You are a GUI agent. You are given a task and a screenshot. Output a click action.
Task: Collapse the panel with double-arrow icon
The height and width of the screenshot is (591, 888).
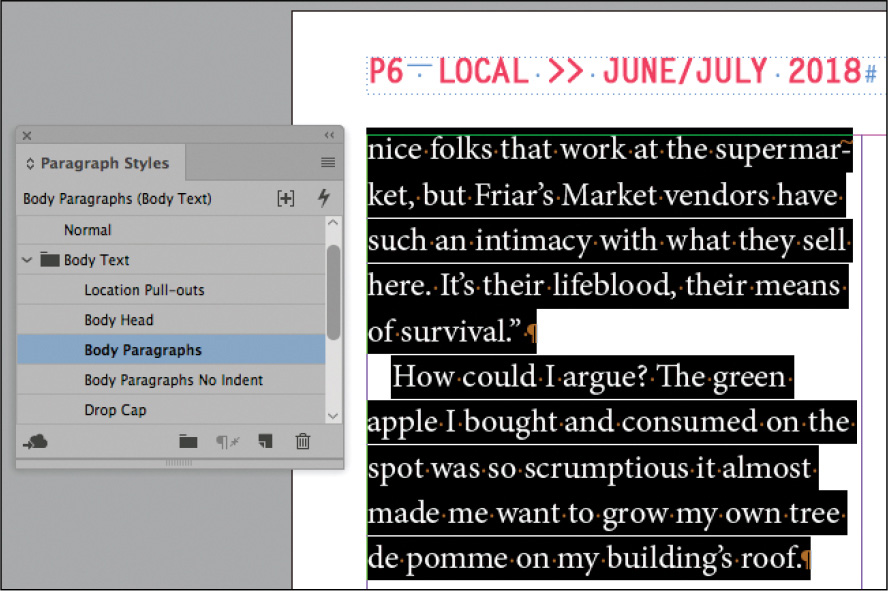329,135
